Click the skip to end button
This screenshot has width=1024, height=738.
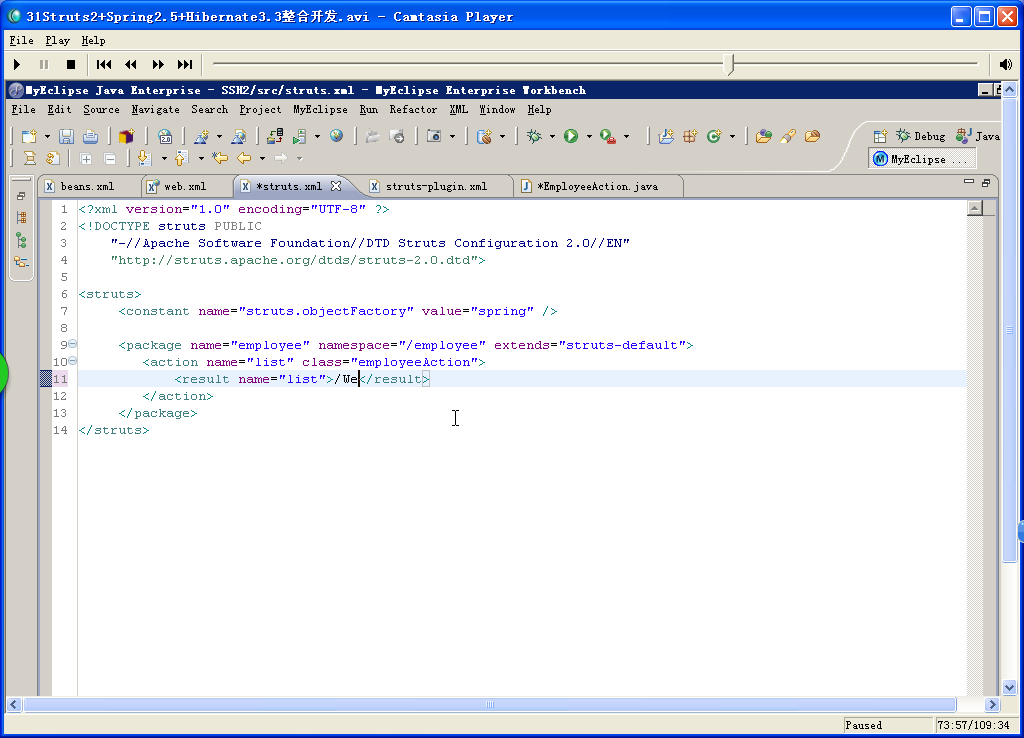(x=185, y=64)
